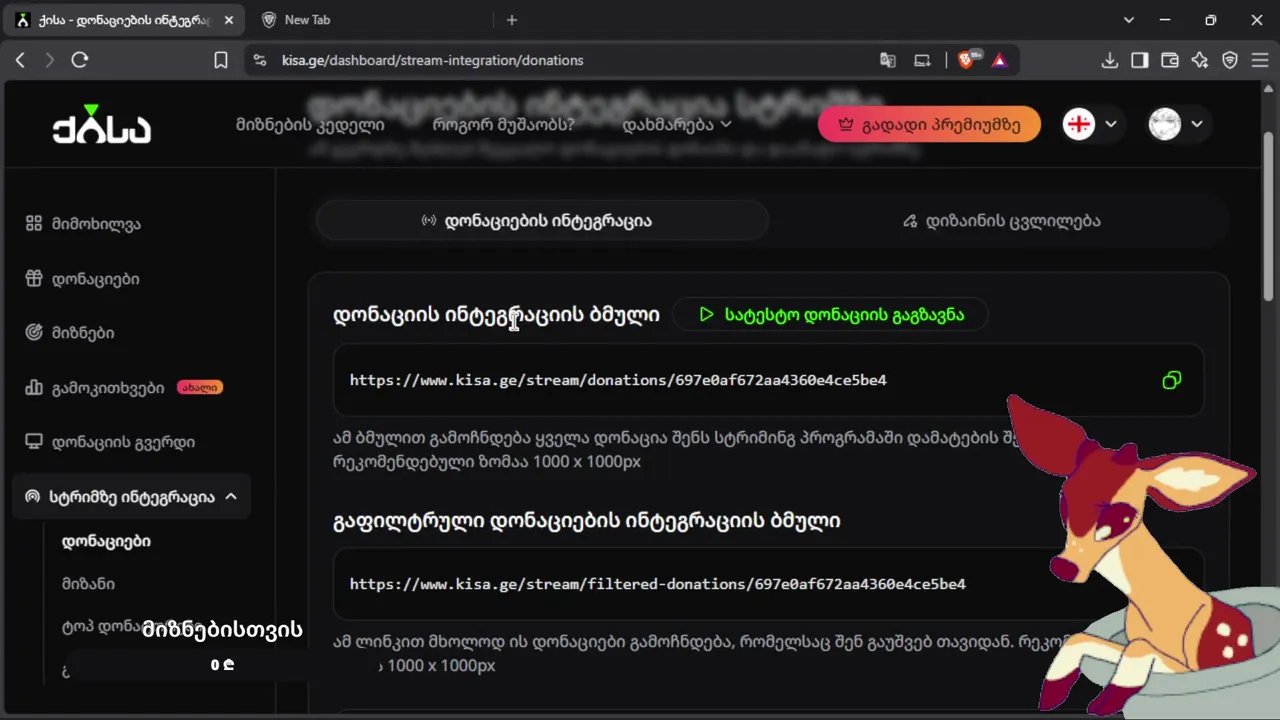Click the stream/donations URL text
Screen dimensions: 1280x720
618,380
